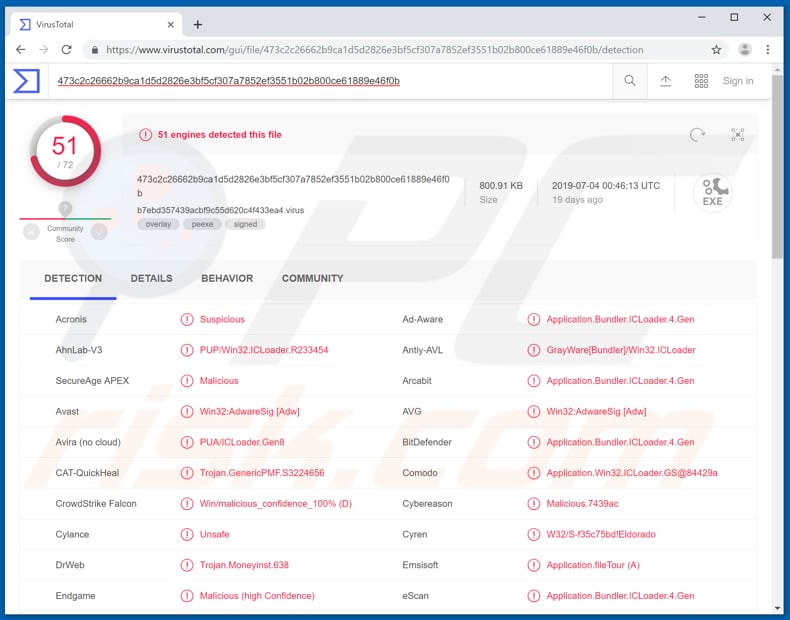Click Trojan.Moneyinst.638 detection text
This screenshot has width=790, height=620.
point(244,565)
